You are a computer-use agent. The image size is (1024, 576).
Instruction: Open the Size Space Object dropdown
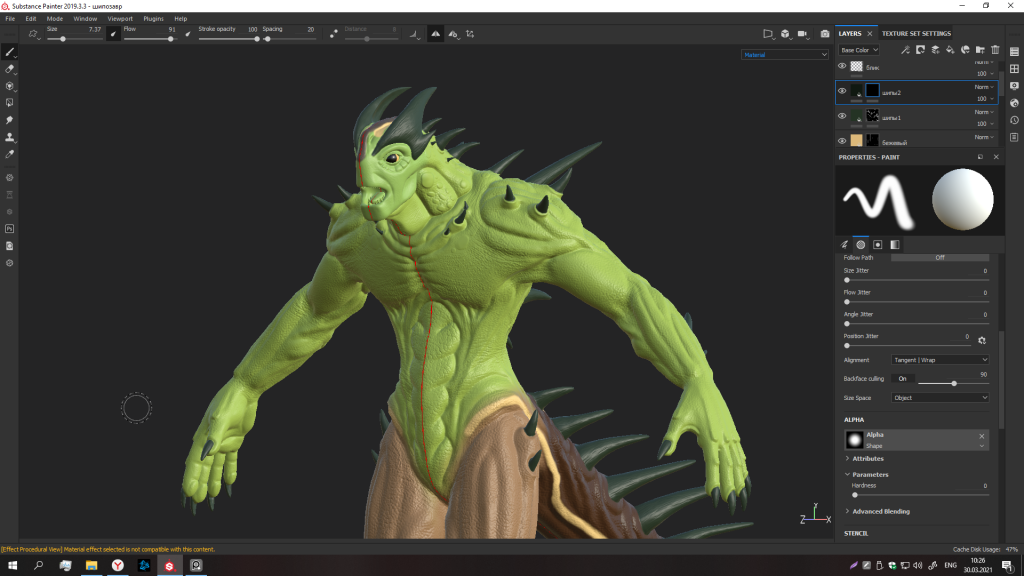[x=940, y=398]
